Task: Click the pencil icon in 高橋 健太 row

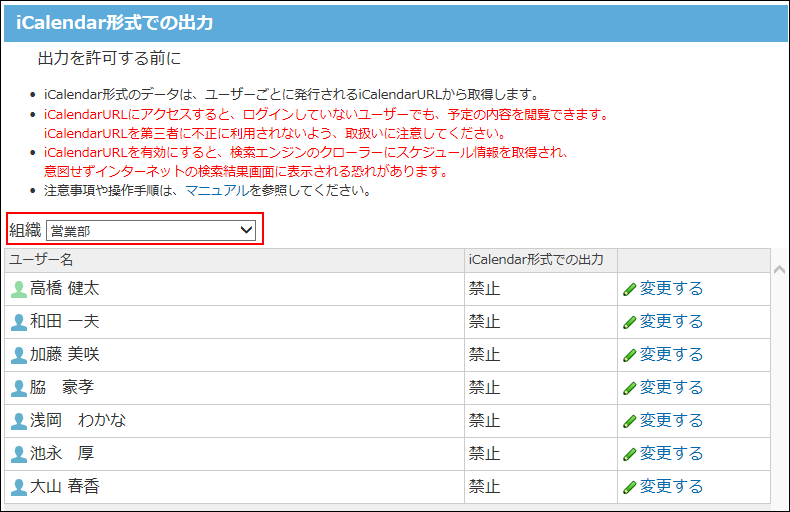Action: tap(629, 289)
